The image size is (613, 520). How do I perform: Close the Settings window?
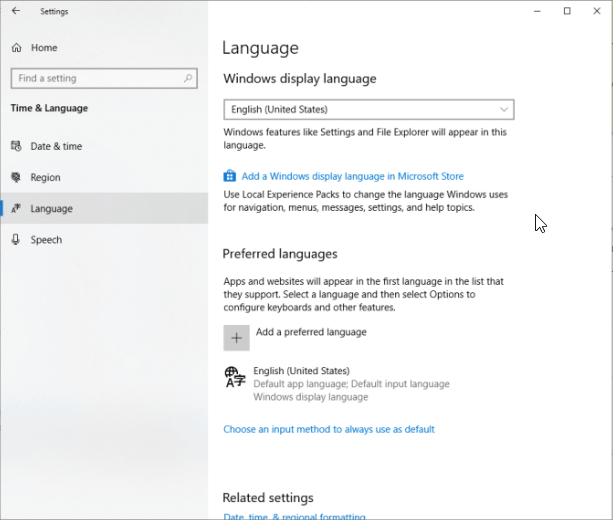tap(597, 11)
